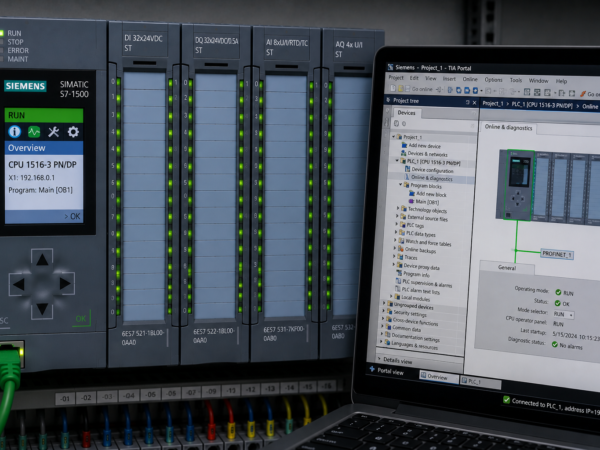This screenshot has width=600, height=450.
Task: Switch to the Devices tab in Project tree
Action: click(406, 113)
